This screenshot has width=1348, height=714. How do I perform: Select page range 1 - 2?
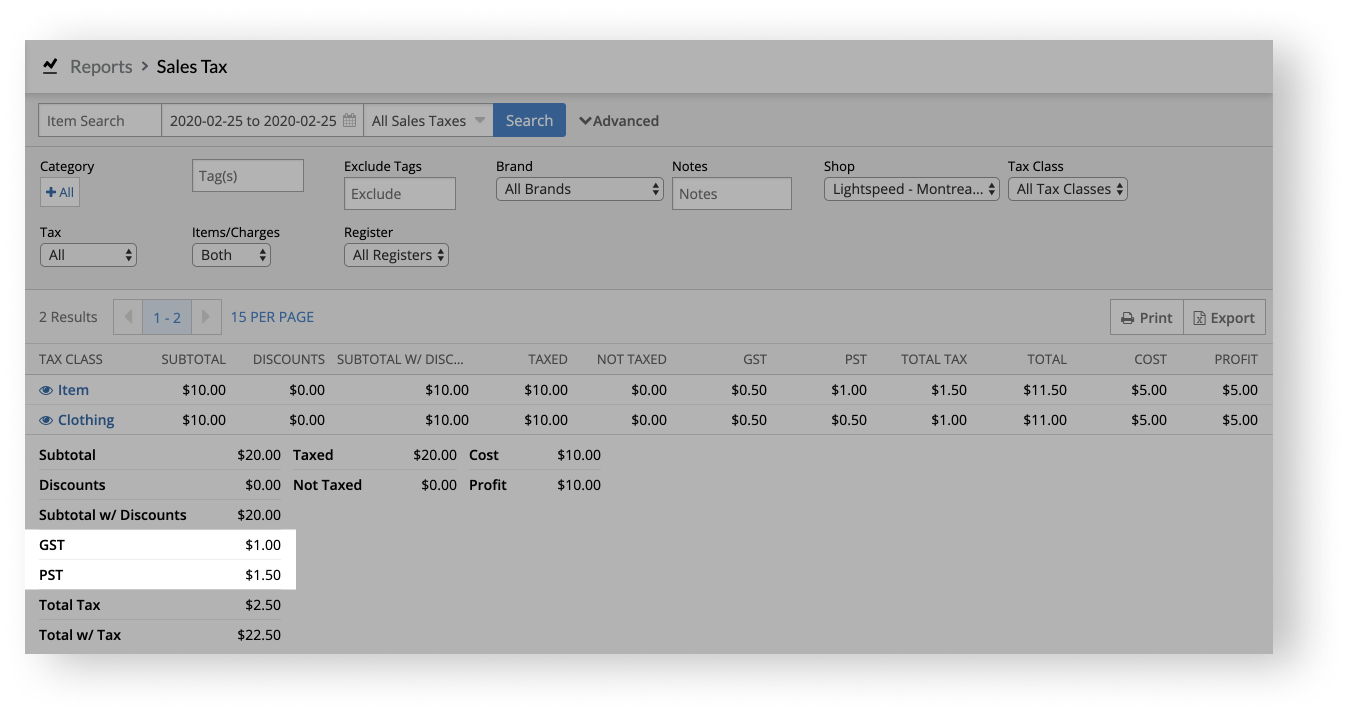click(167, 317)
